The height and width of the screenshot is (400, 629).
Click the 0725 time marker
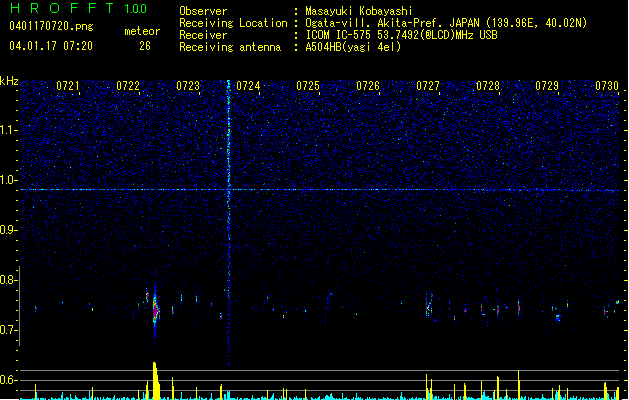click(x=308, y=86)
